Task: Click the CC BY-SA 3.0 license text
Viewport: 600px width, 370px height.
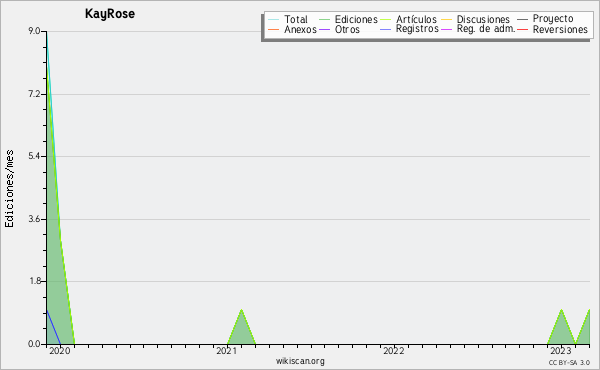Action: [x=569, y=362]
